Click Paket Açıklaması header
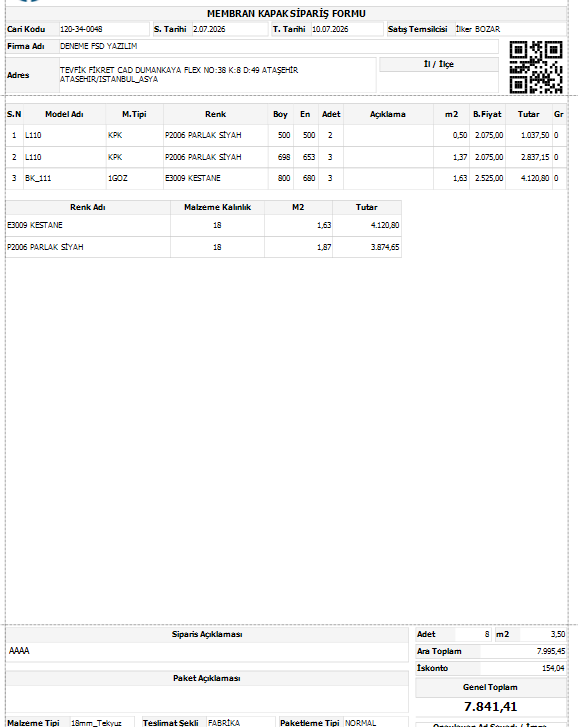The height and width of the screenshot is (727, 578). (207, 678)
